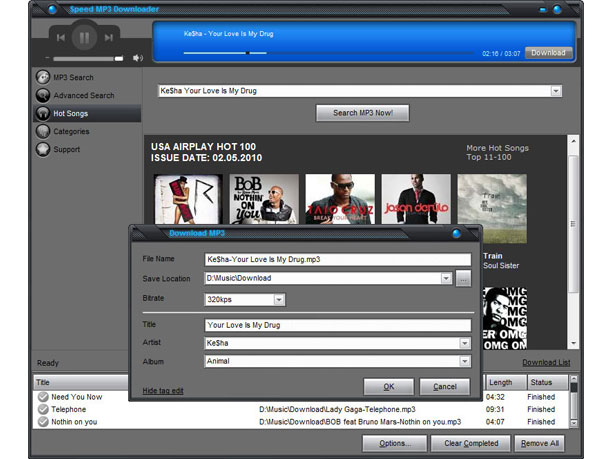Viewport: 612px width, 459px height.
Task: Click the Search MP3 Now! button
Action: 363,113
